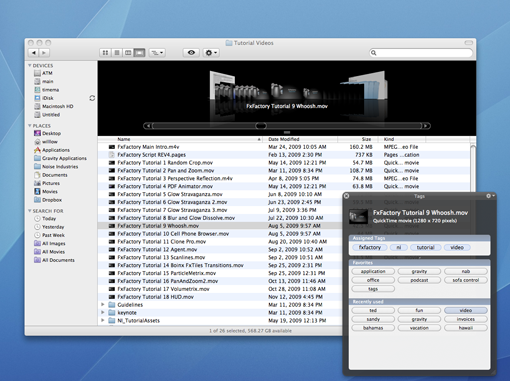The image size is (510, 381).
Task: Click the Tags panel file thumbnail
Action: coord(358,217)
